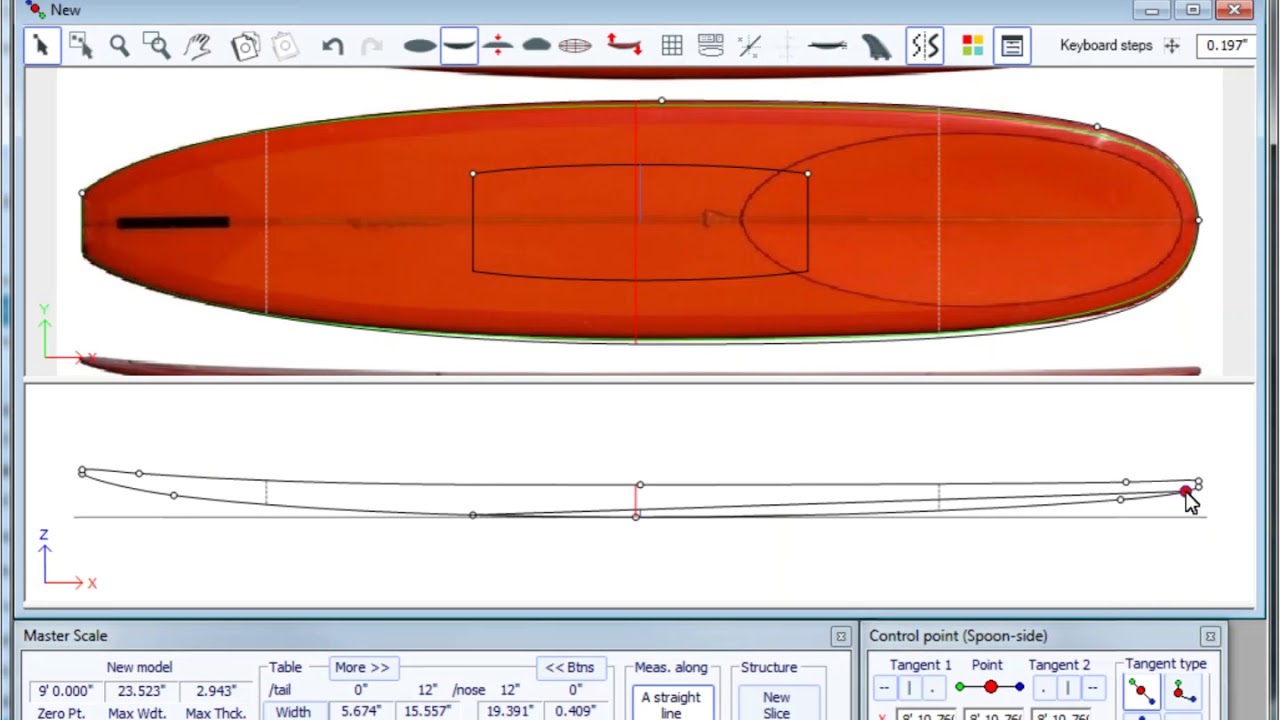Open the fin tool

(x=876, y=46)
